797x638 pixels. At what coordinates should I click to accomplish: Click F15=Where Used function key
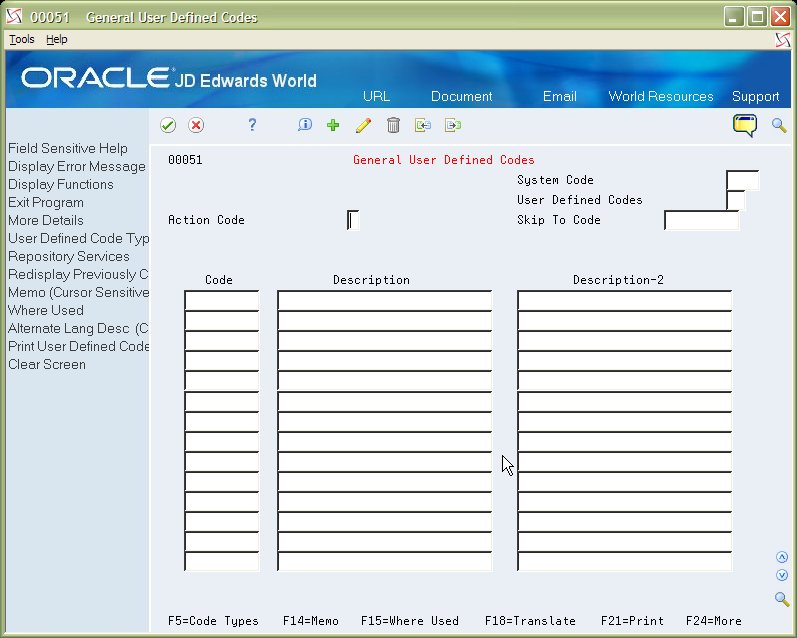[x=410, y=621]
